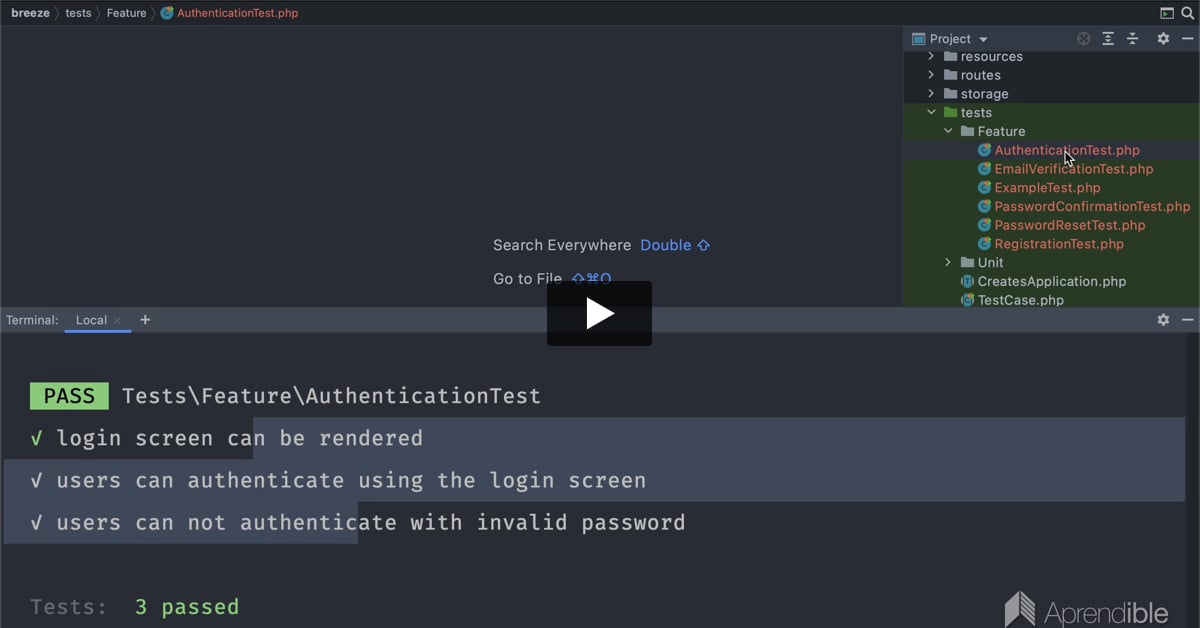Screen dimensions: 1200x628
Task: Click the PHP icon in breadcrumb file name
Action: [167, 13]
